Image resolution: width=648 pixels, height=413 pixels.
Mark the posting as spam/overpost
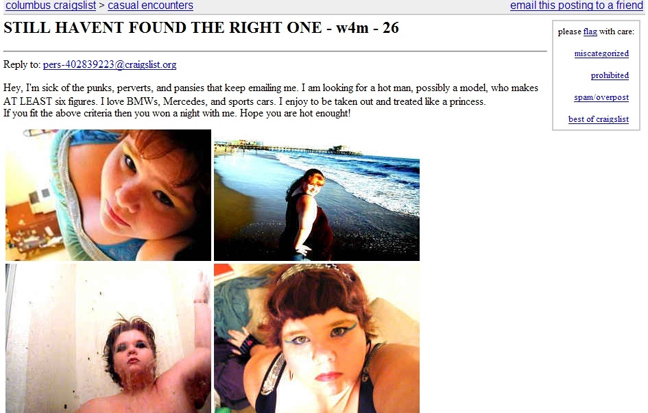point(601,97)
